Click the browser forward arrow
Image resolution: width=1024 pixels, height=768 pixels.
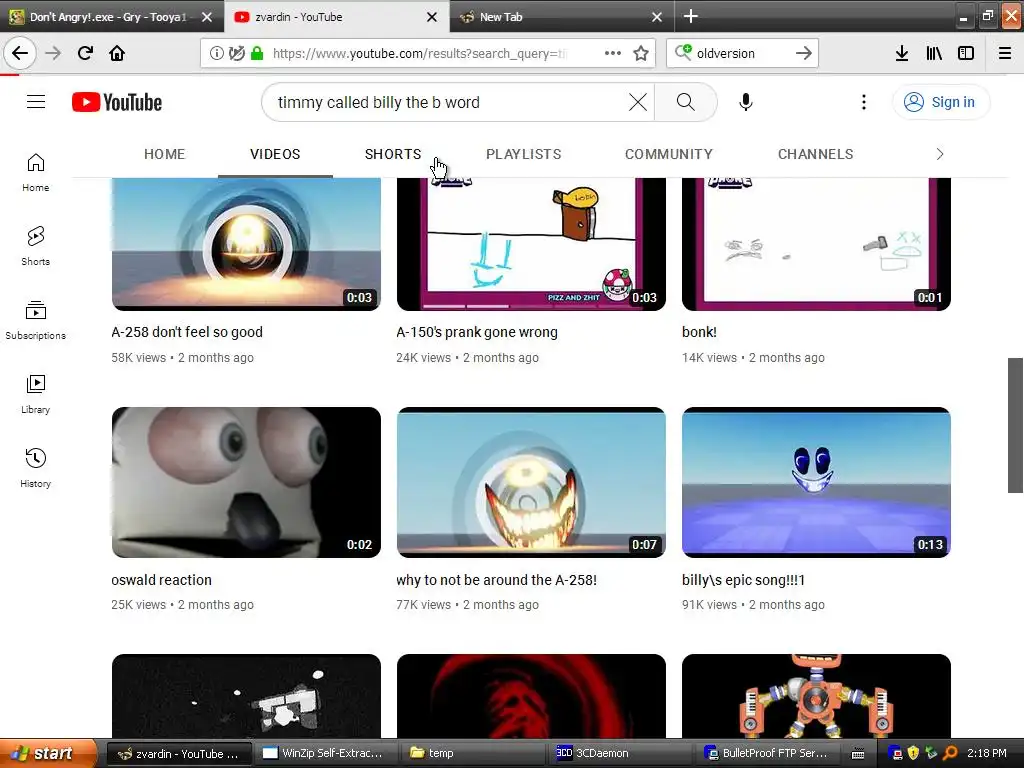(x=53, y=53)
